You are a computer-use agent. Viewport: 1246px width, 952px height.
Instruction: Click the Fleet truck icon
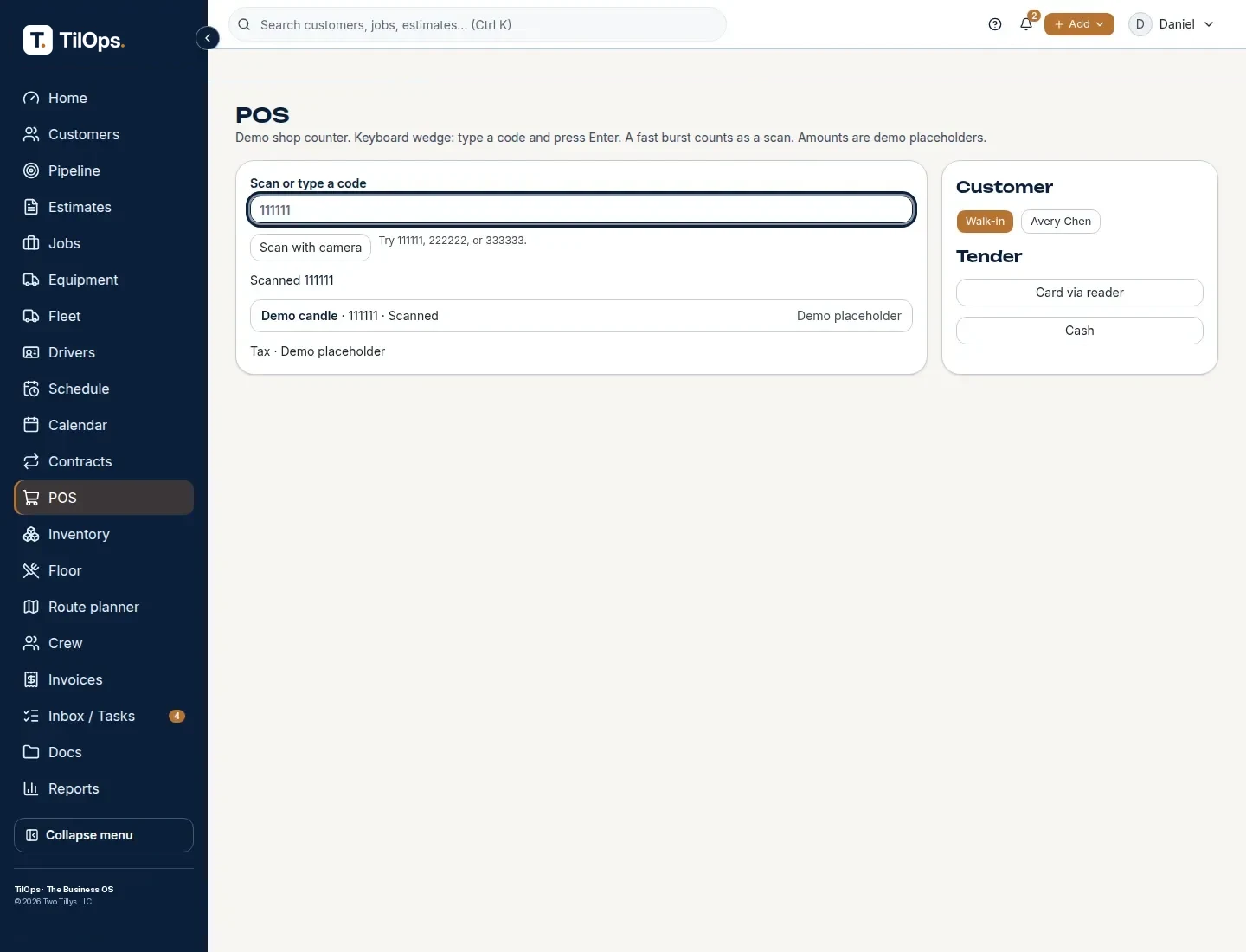click(31, 316)
